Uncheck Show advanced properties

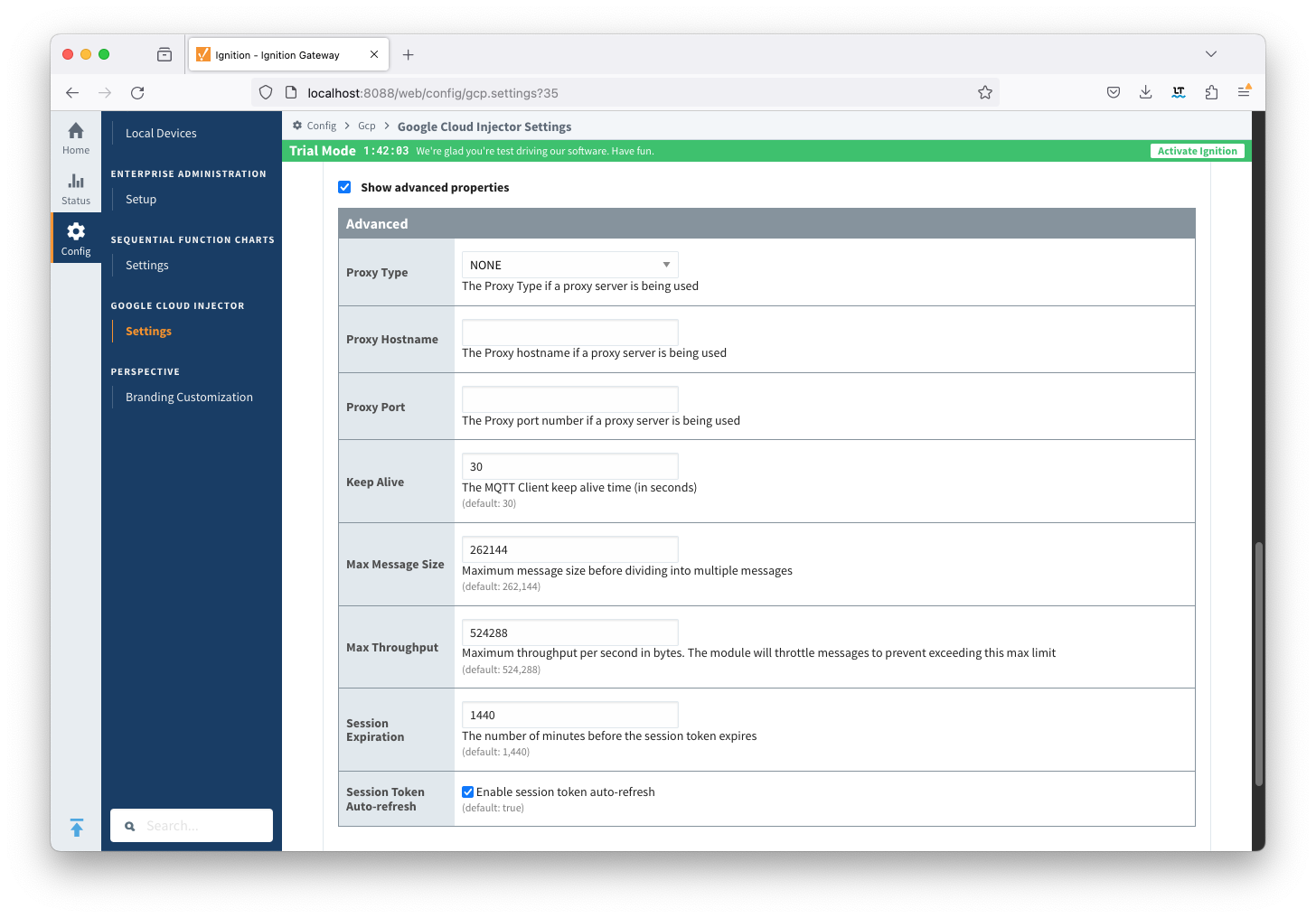344,187
